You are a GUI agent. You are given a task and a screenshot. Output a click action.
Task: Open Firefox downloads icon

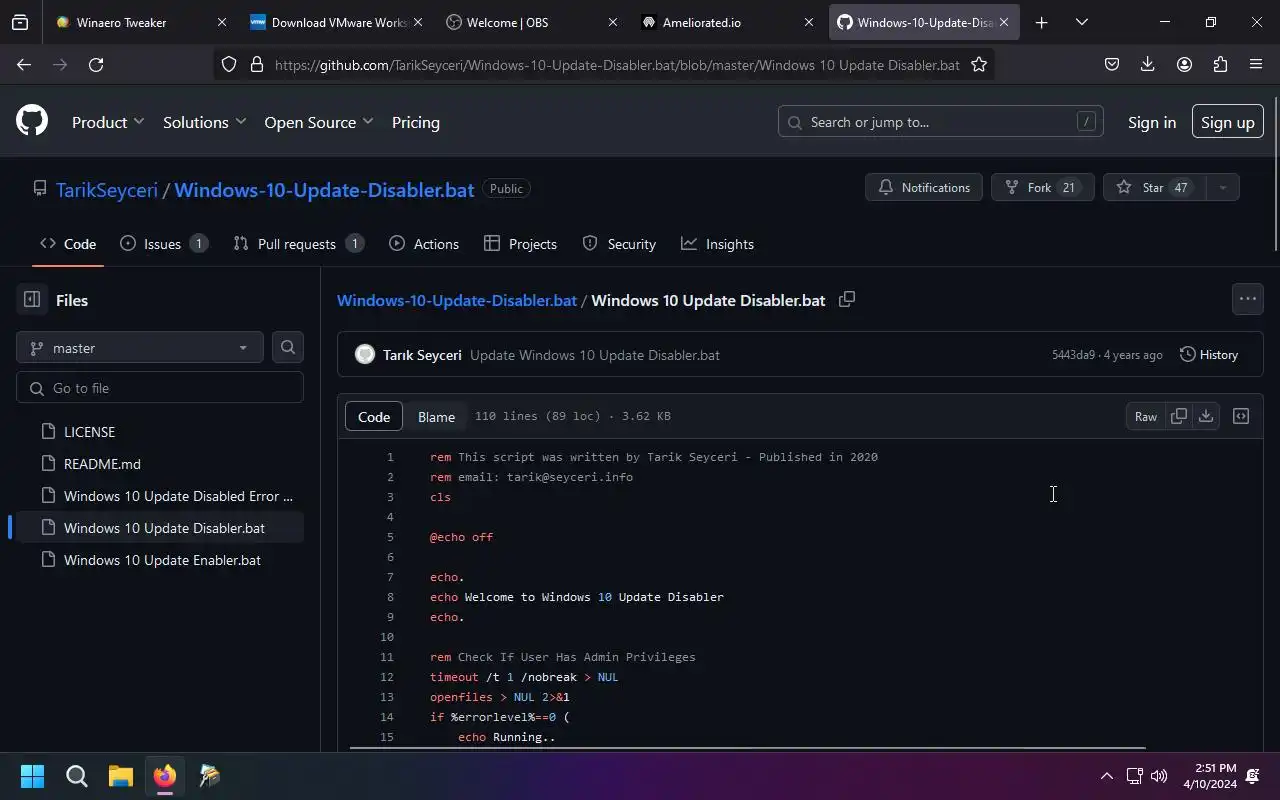click(x=1148, y=64)
